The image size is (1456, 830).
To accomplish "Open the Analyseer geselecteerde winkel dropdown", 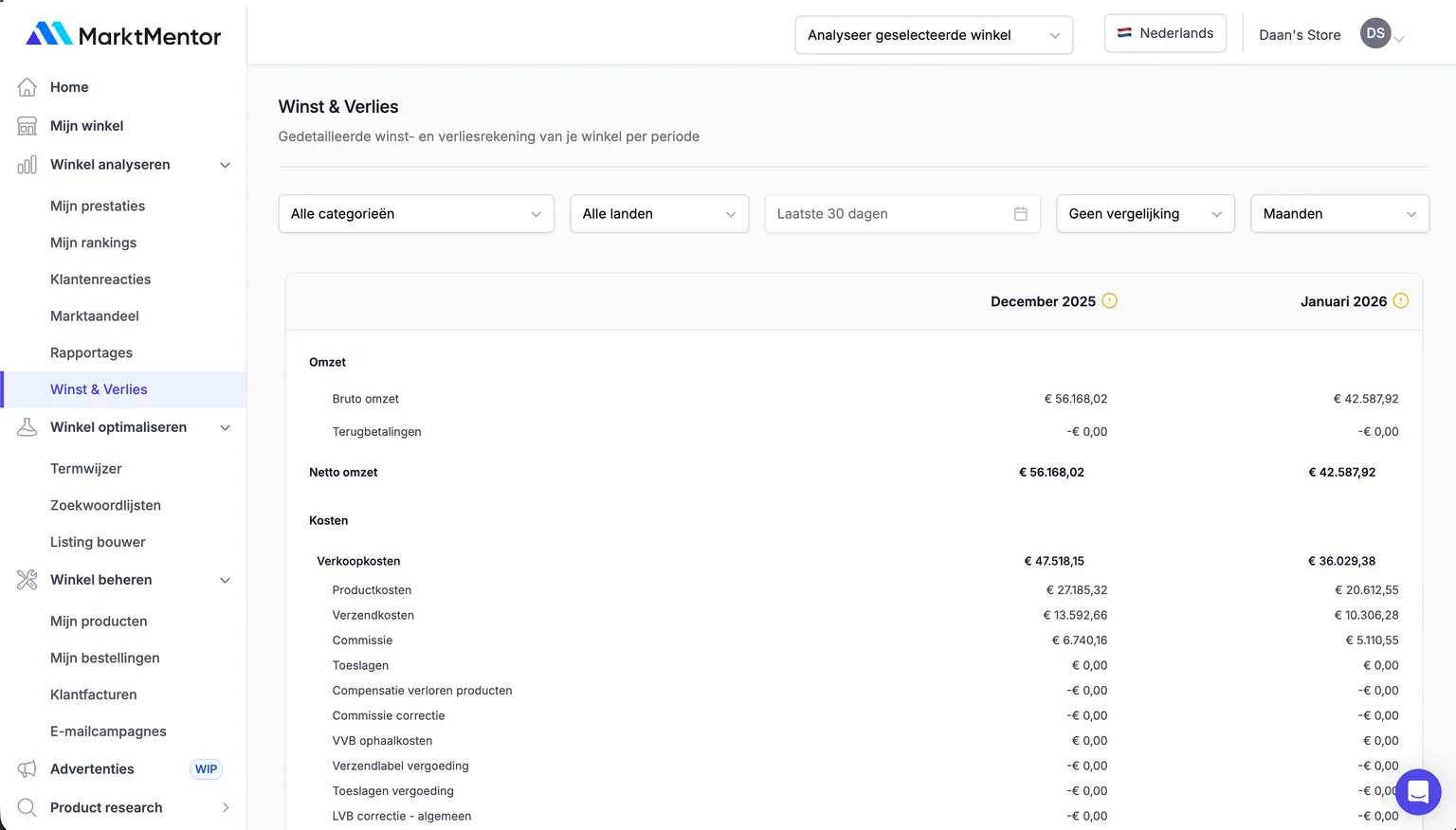I will 934,35.
